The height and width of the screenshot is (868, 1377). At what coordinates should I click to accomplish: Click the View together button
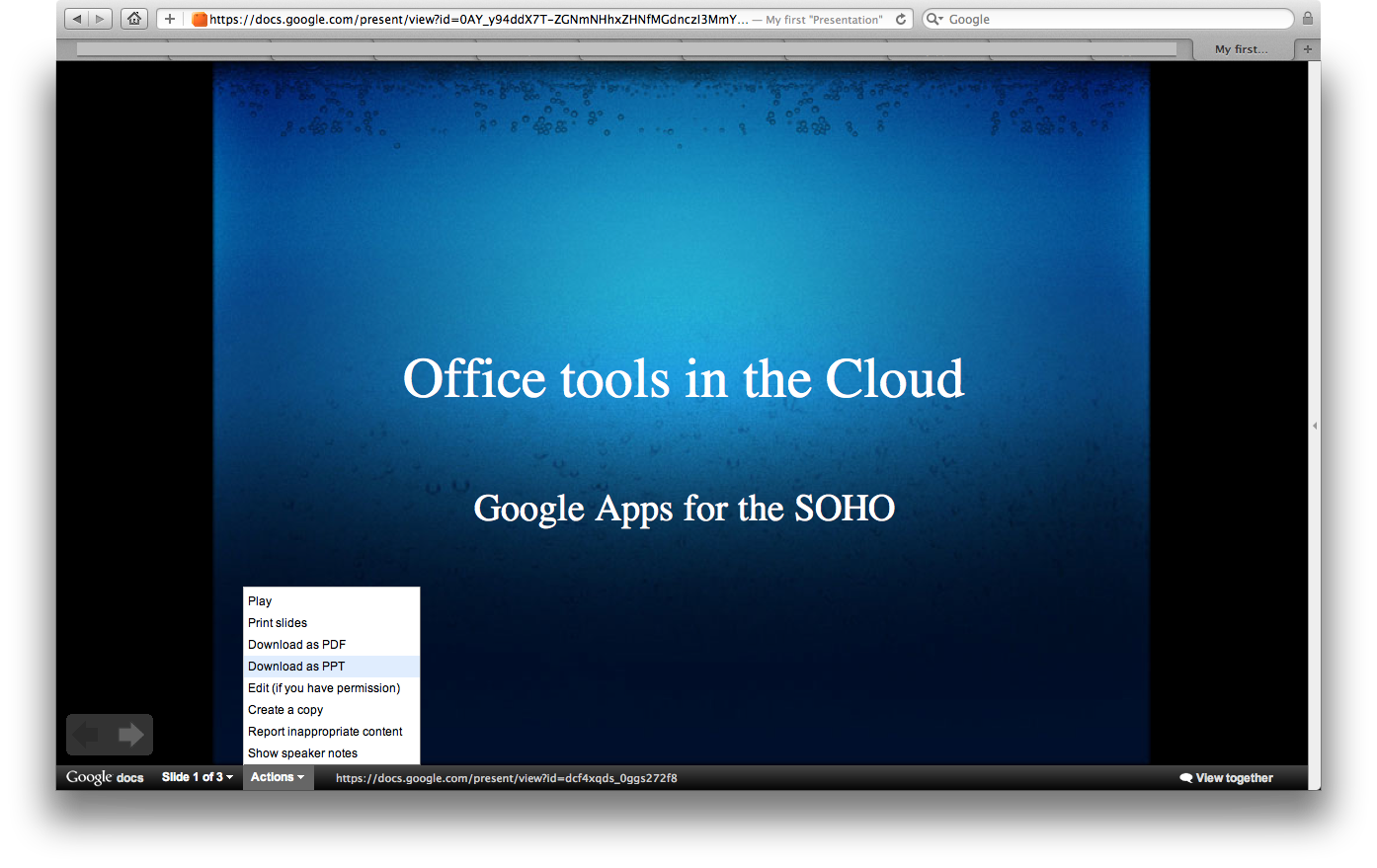[x=1226, y=778]
